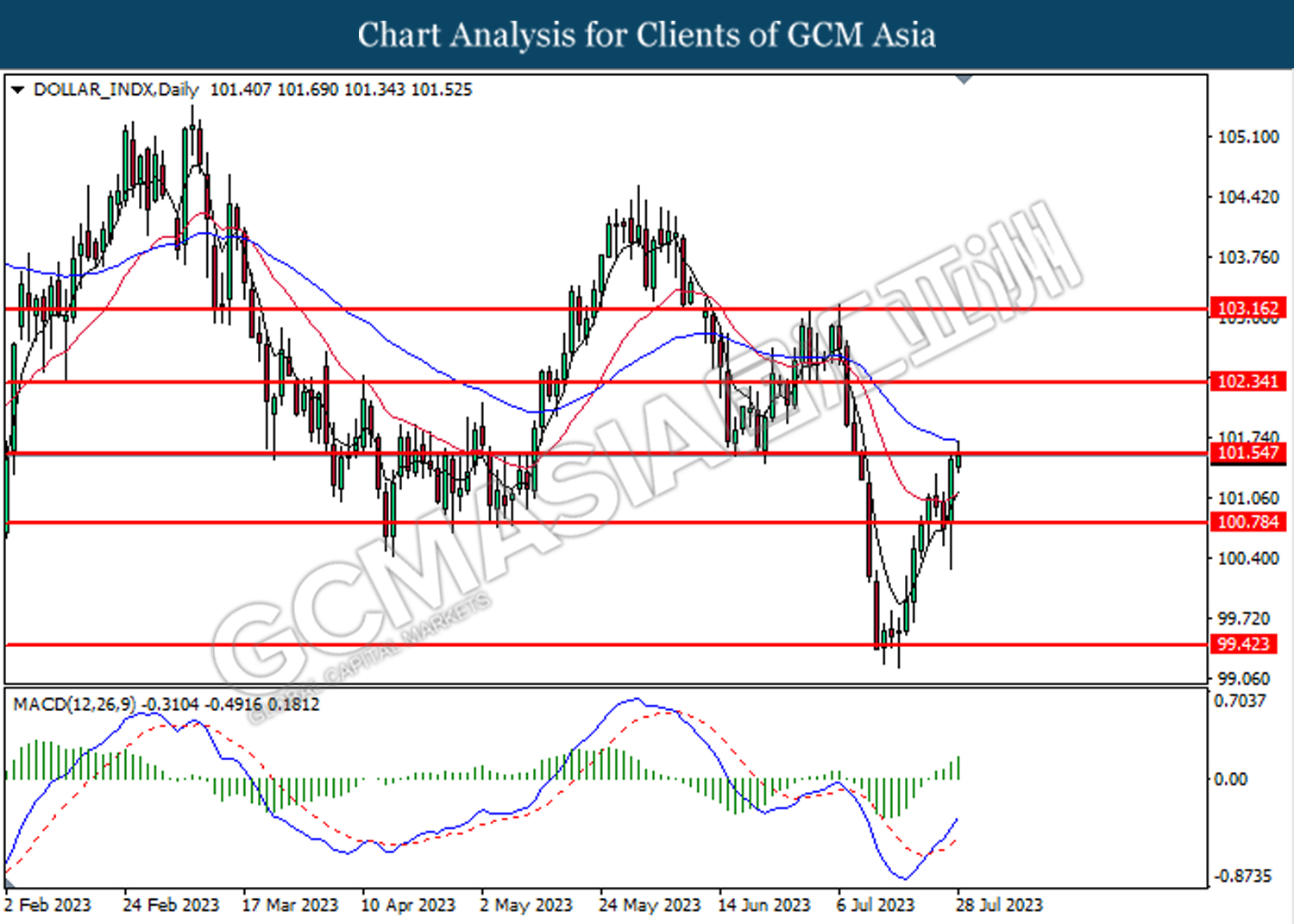Click the 104.420 price axis value
This screenshot has height=924, width=1294.
(x=1247, y=198)
